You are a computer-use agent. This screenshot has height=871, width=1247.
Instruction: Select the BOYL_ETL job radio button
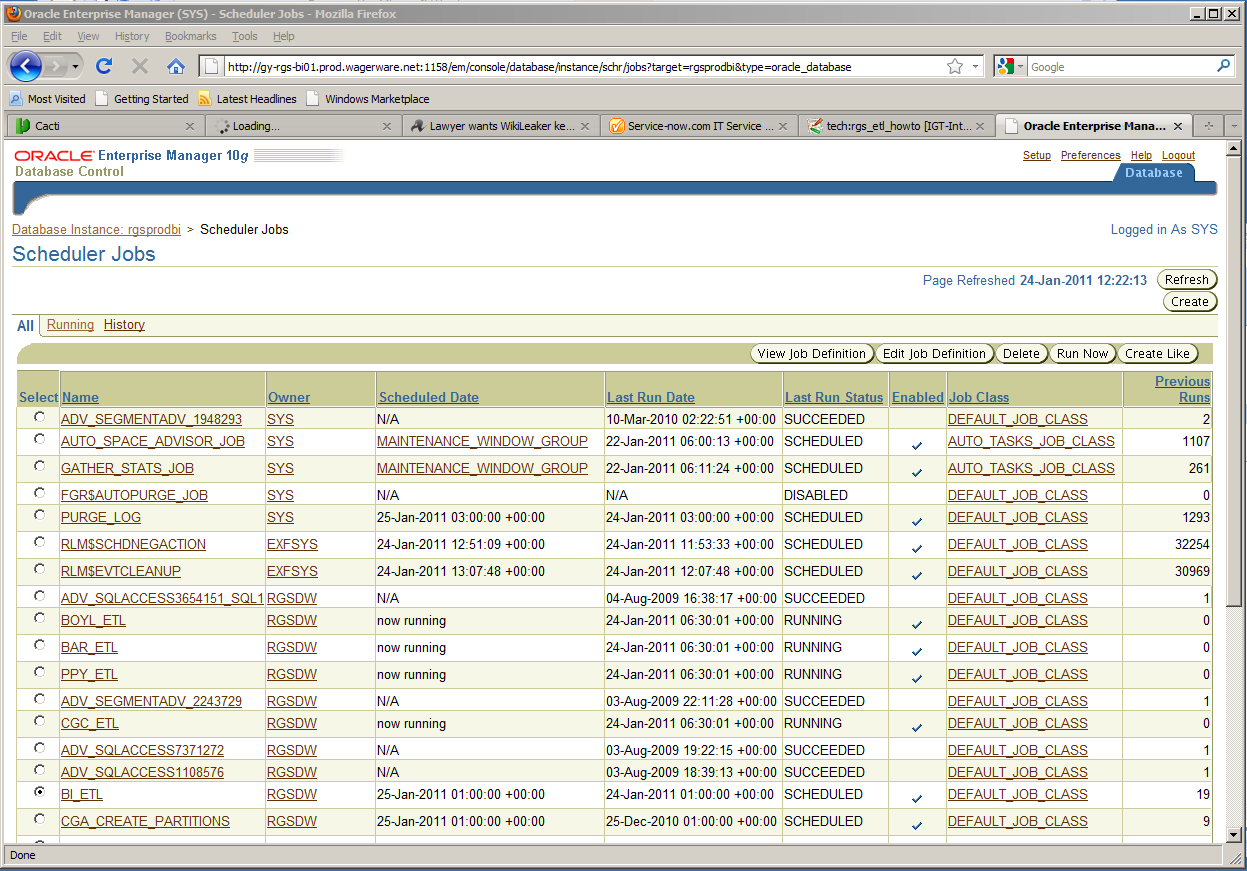(39, 618)
